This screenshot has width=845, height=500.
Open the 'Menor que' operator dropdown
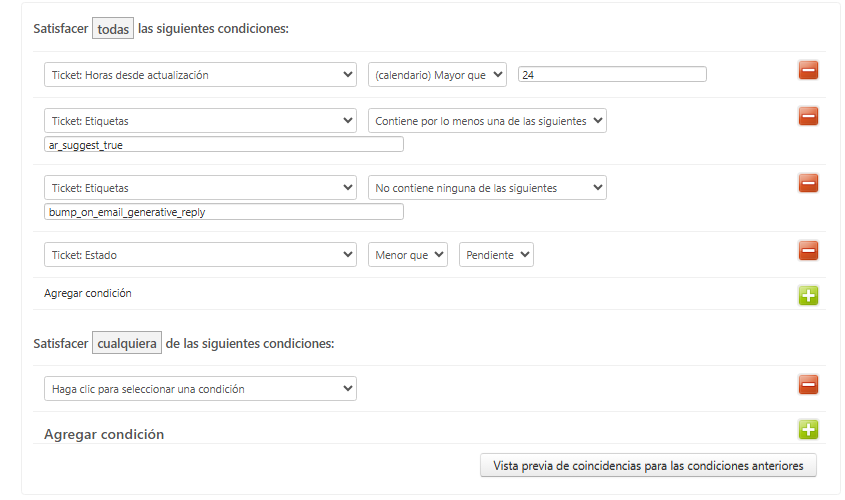pos(408,255)
